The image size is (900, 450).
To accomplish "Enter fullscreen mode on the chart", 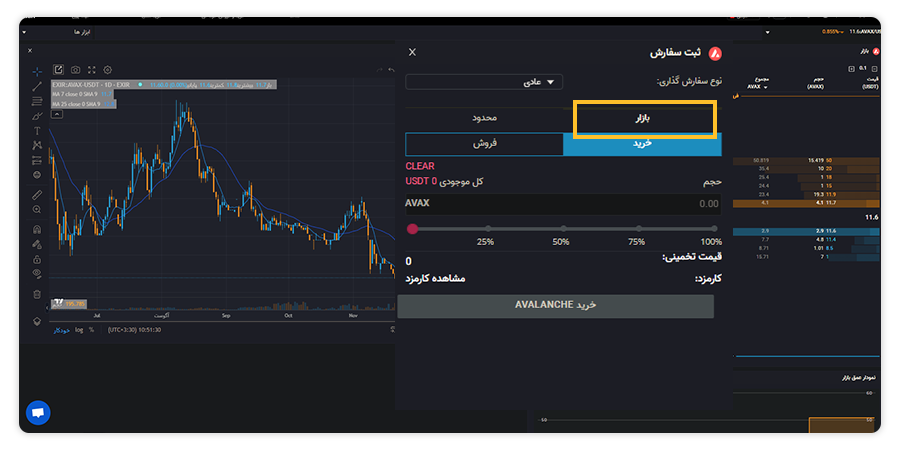I will [91, 70].
